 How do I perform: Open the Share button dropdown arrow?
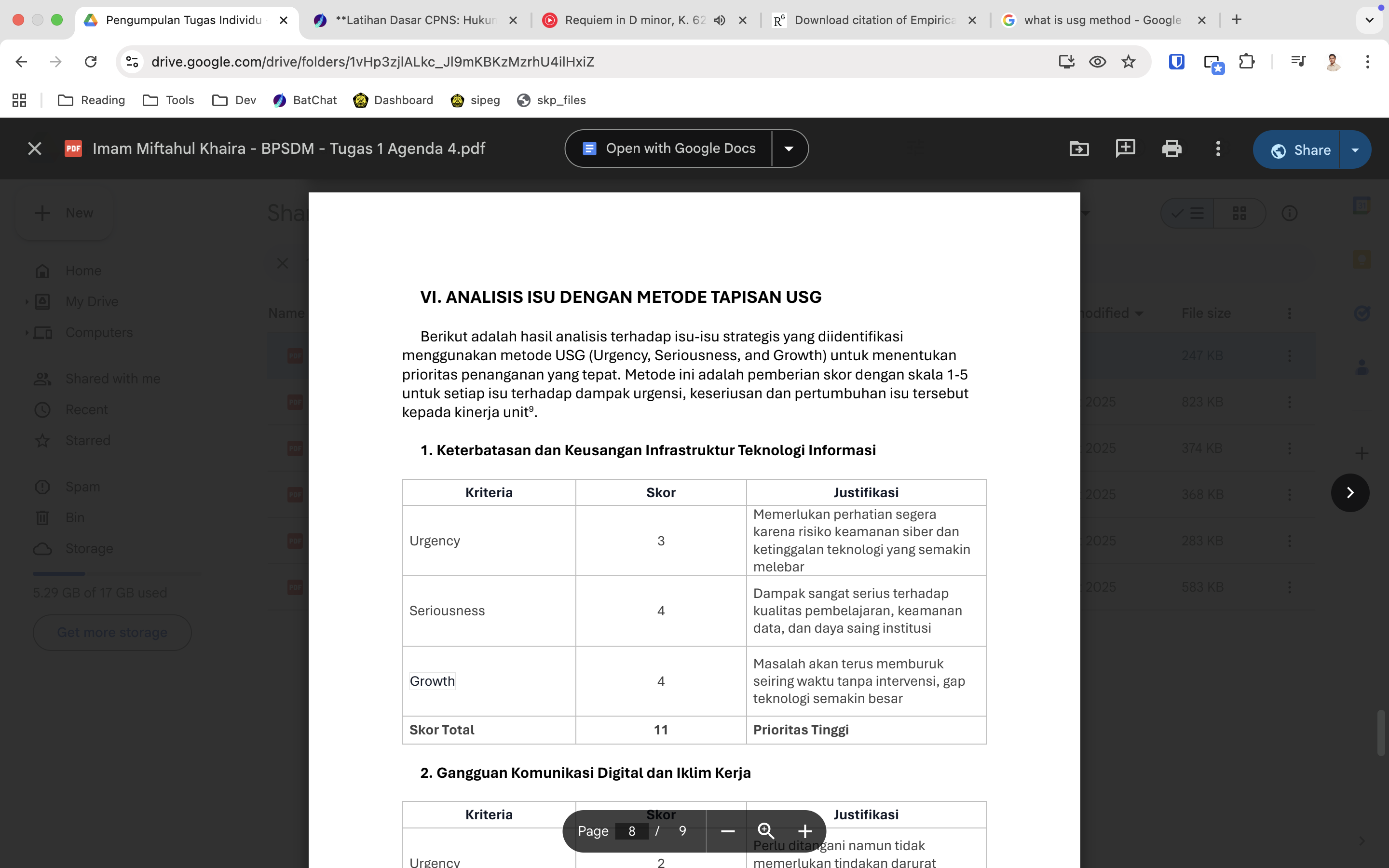[1355, 150]
